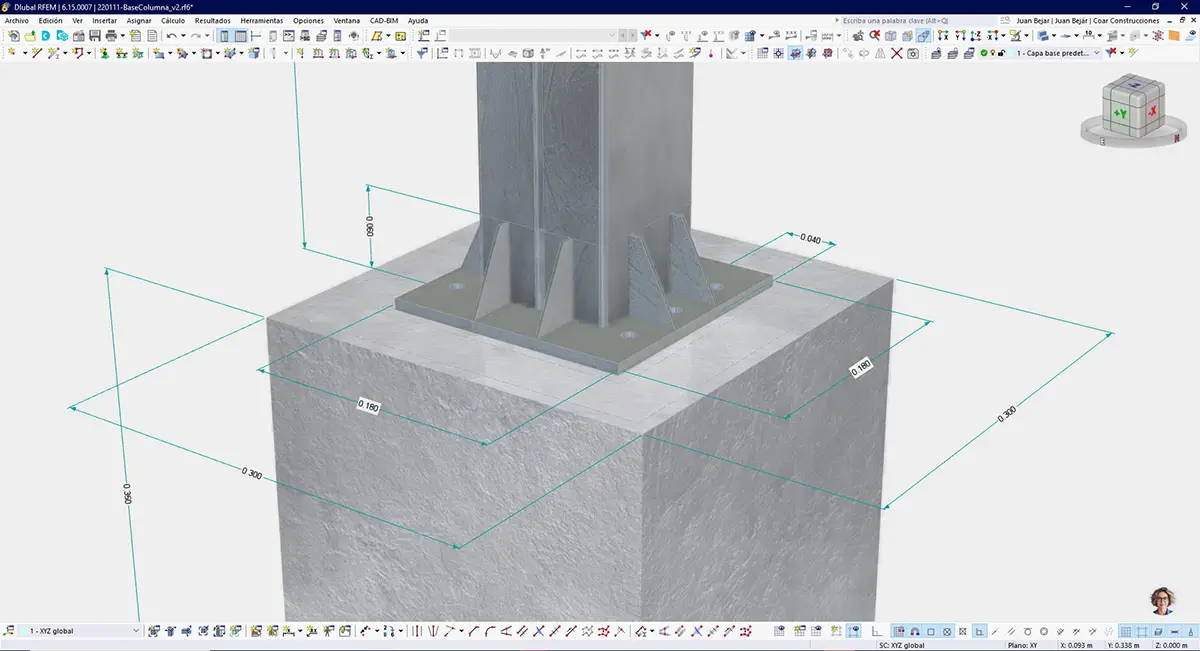This screenshot has height=651, width=1200.
Task: Click the undo arrow icon
Action: [171, 35]
